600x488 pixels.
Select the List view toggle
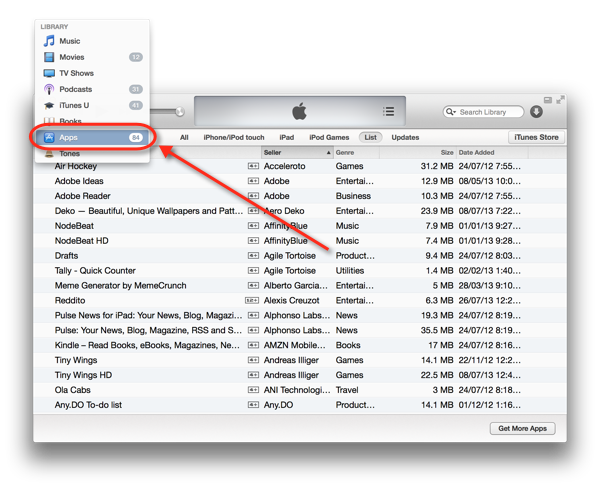[370, 137]
